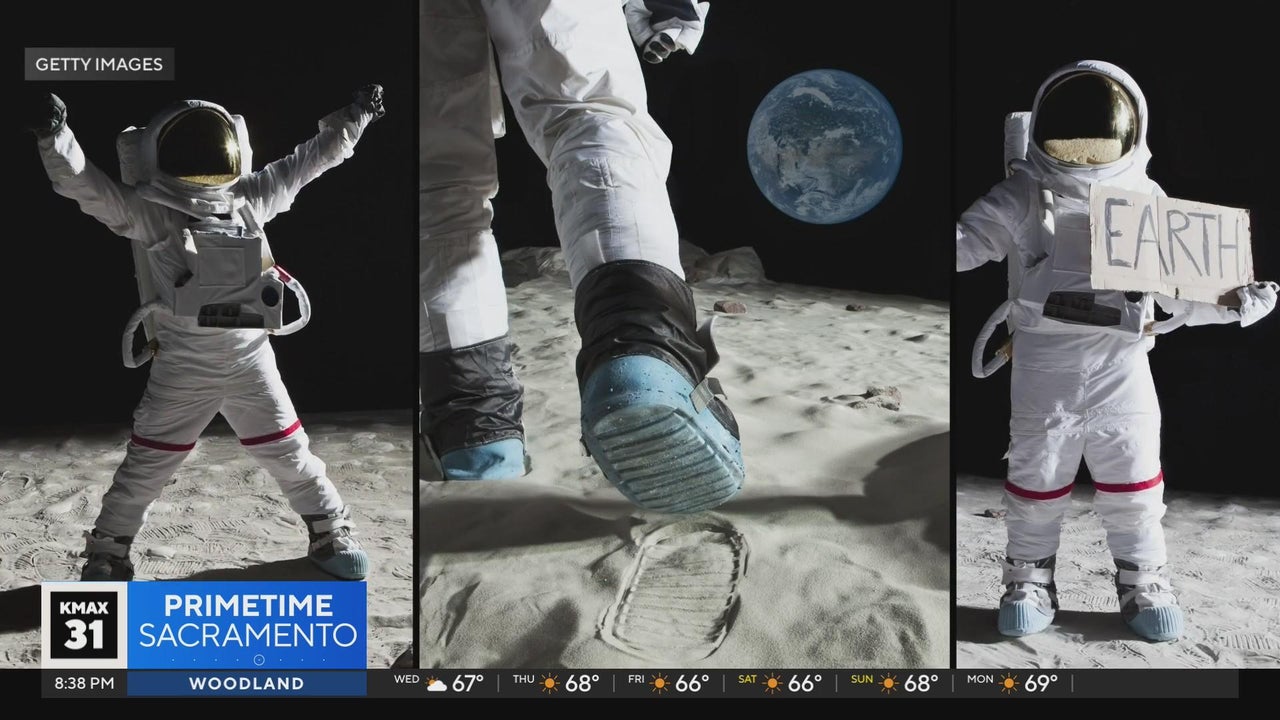Click the Monday sun forecast icon
Screen dimensions: 1280x720
point(1007,684)
